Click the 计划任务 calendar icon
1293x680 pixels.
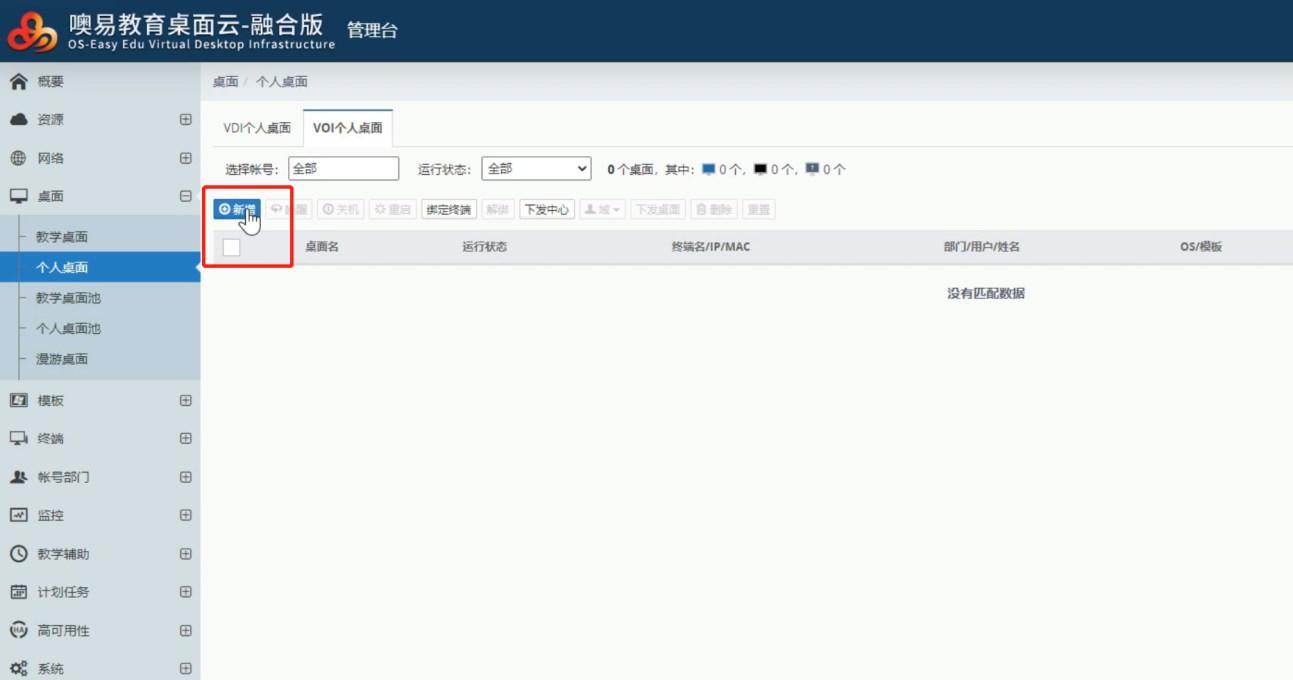18,592
